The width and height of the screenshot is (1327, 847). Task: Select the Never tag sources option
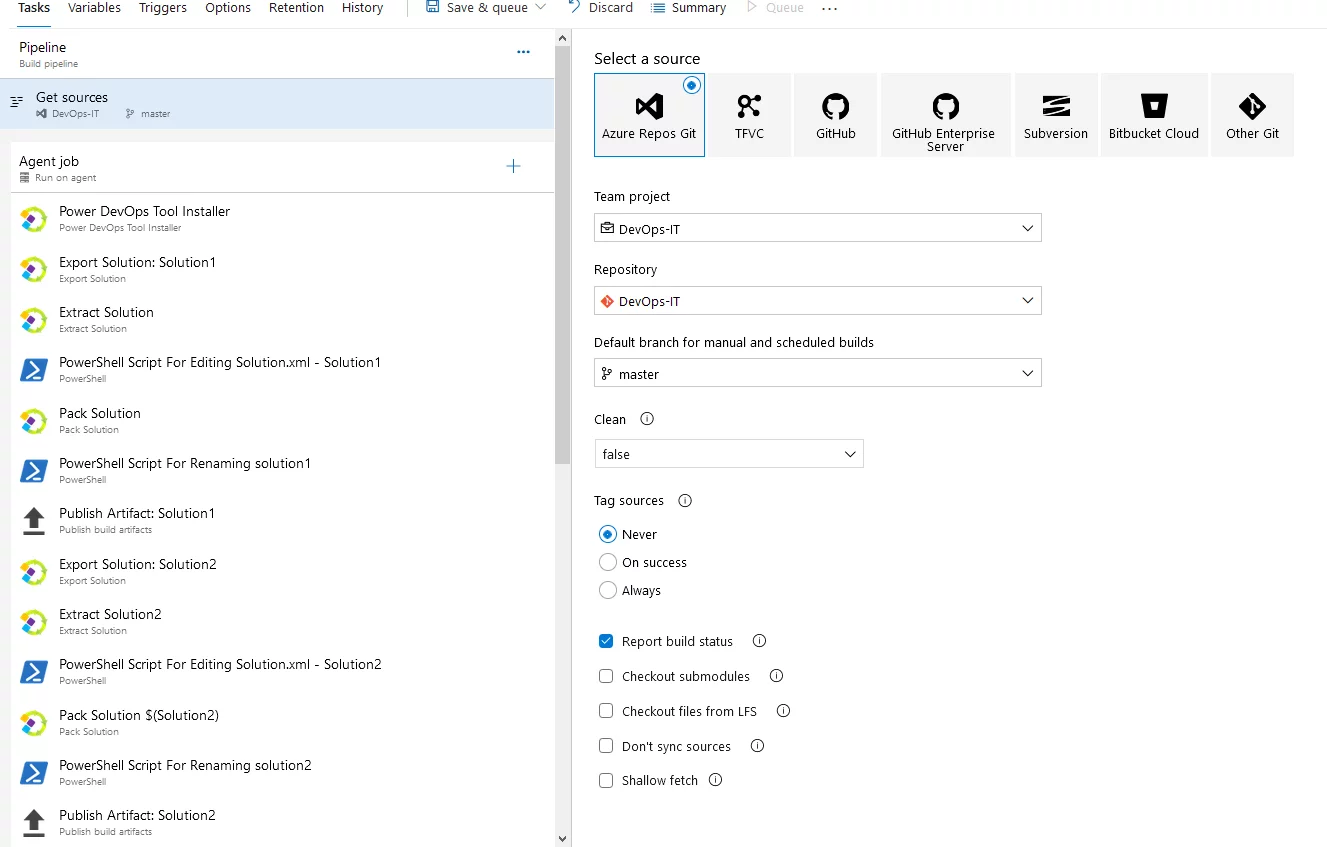(607, 534)
